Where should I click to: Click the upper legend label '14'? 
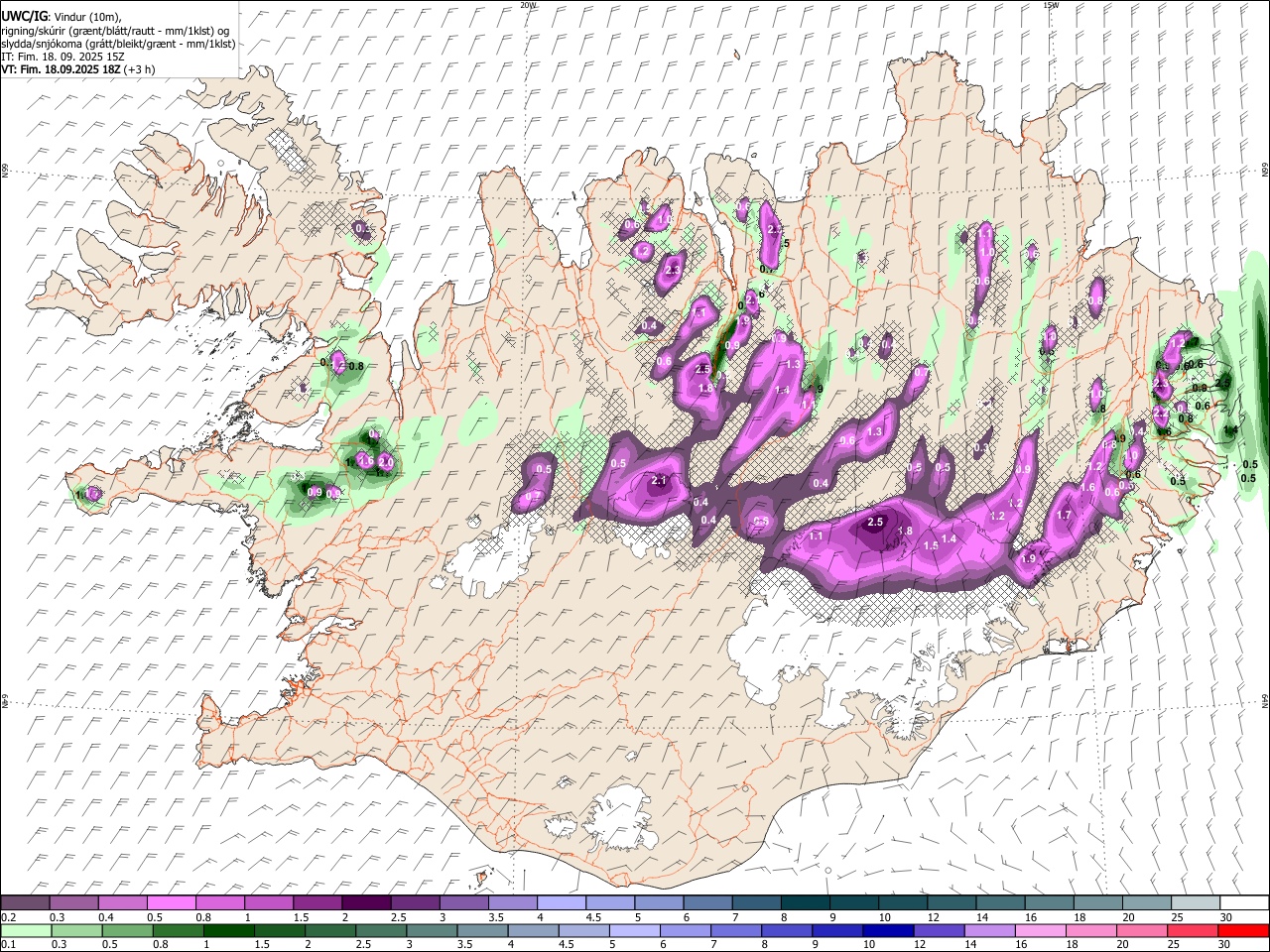click(x=982, y=917)
